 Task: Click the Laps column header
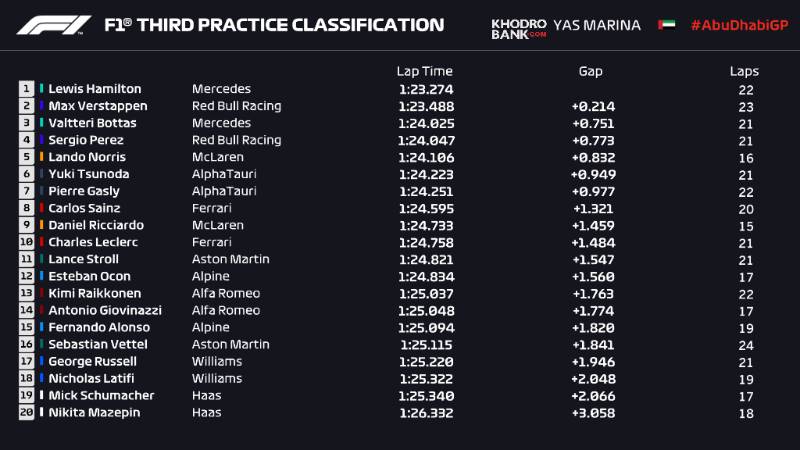tap(744, 71)
